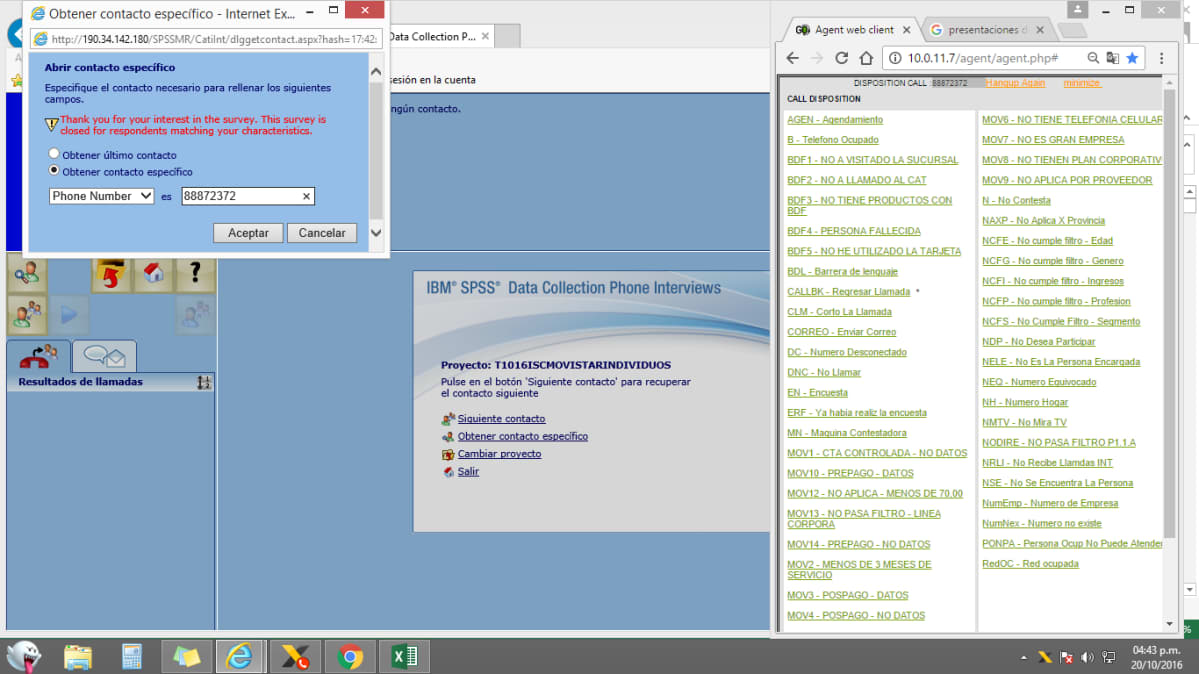
Task: Select CALLBK - Regresar Llamada disposition
Action: pos(849,291)
